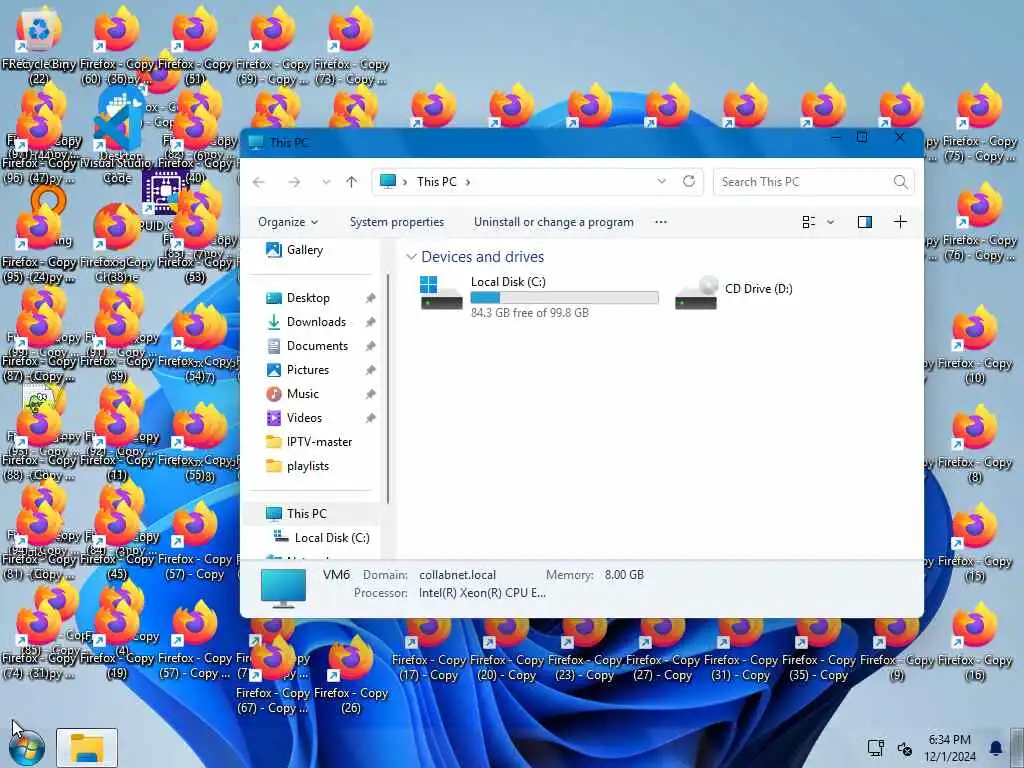Viewport: 1024px width, 768px height.
Task: Click the 6:34 PM clock
Action: [x=950, y=740]
